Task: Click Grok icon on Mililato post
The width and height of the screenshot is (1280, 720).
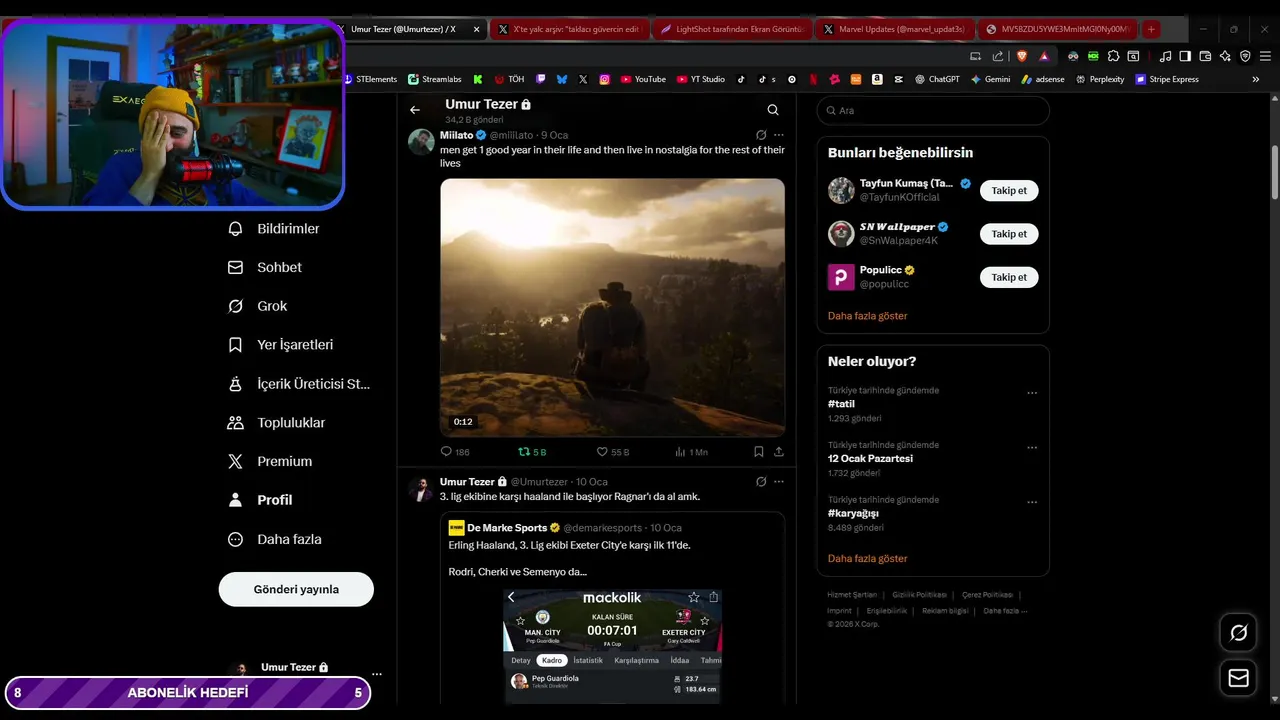Action: click(761, 135)
